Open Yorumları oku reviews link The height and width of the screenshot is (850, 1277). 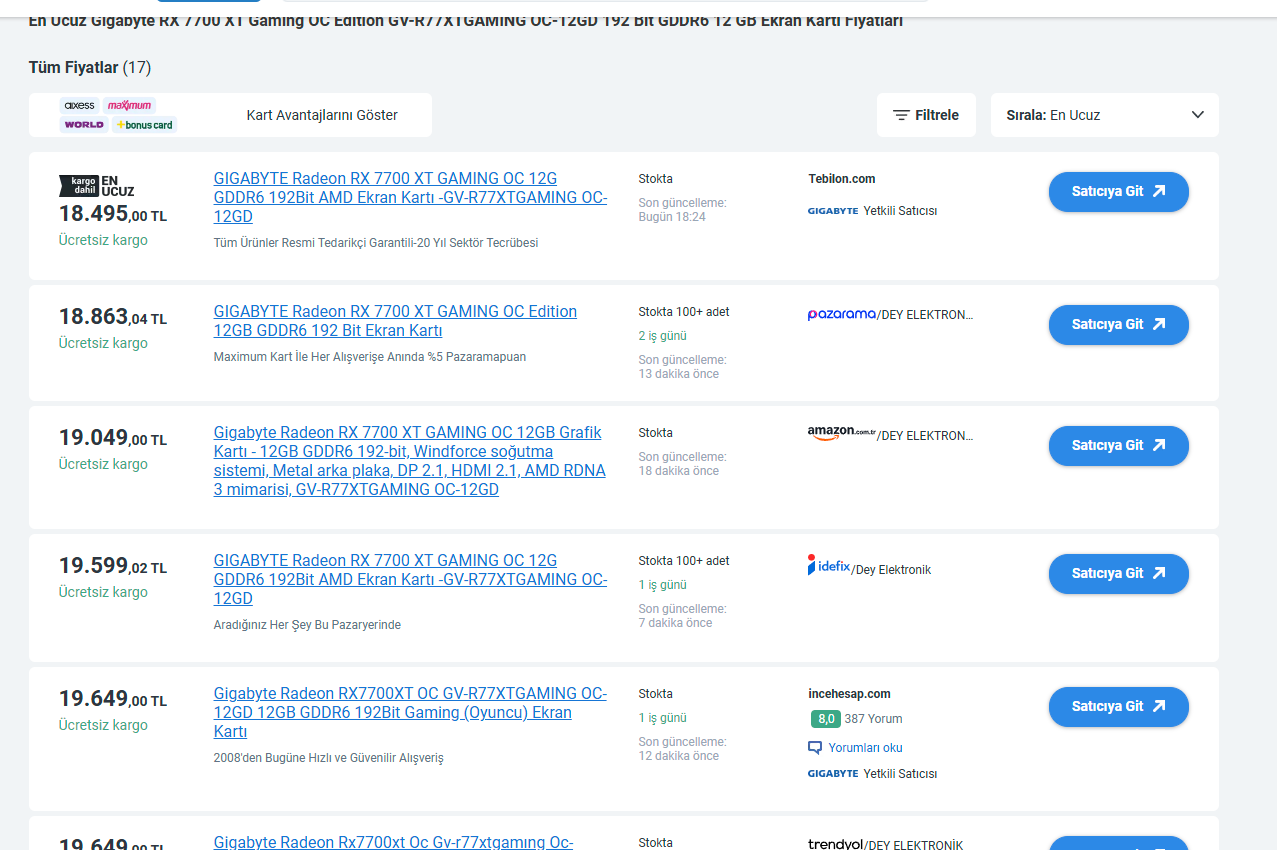[x=855, y=748]
